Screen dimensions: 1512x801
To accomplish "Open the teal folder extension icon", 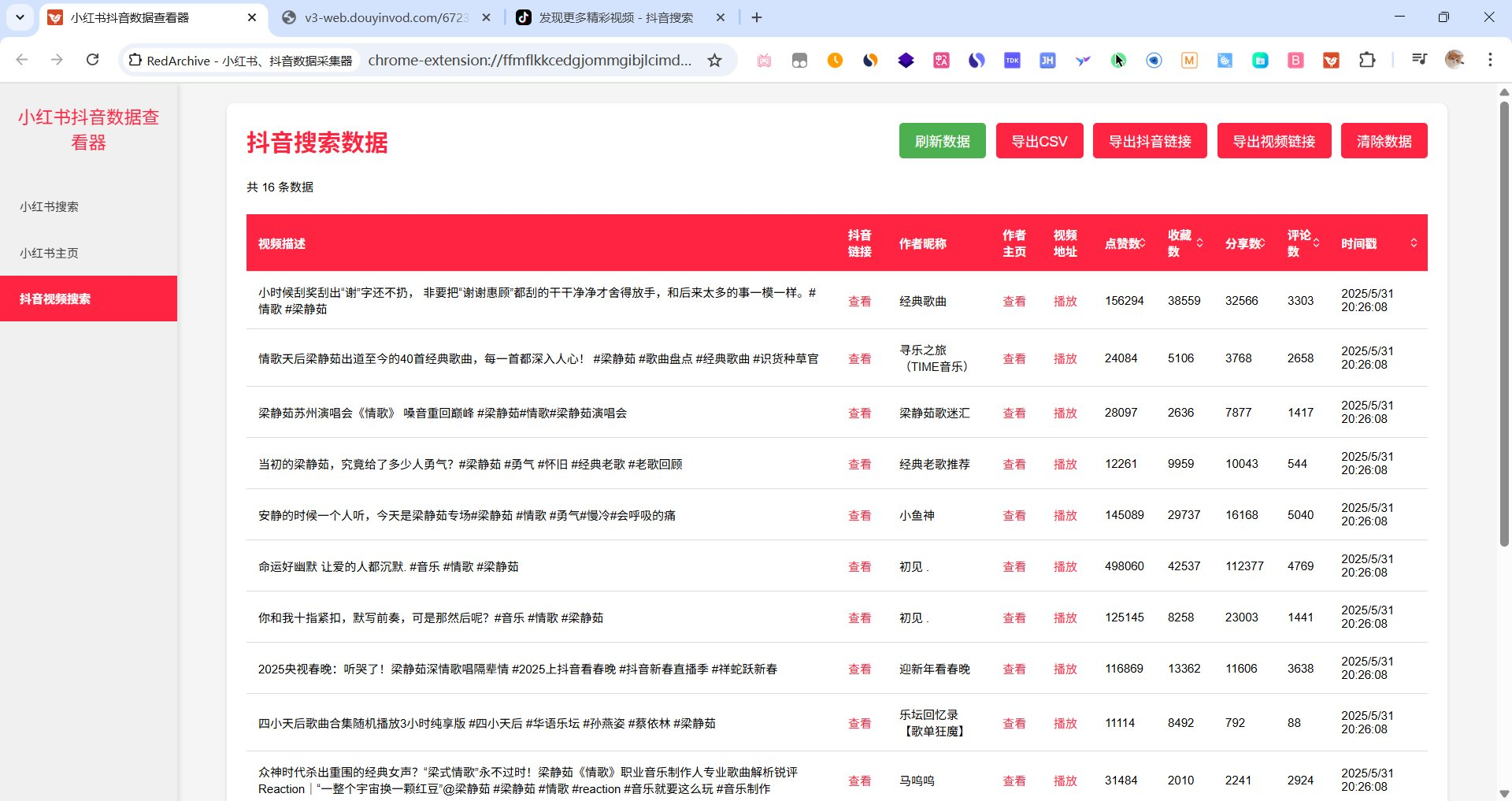I will click(x=1260, y=61).
